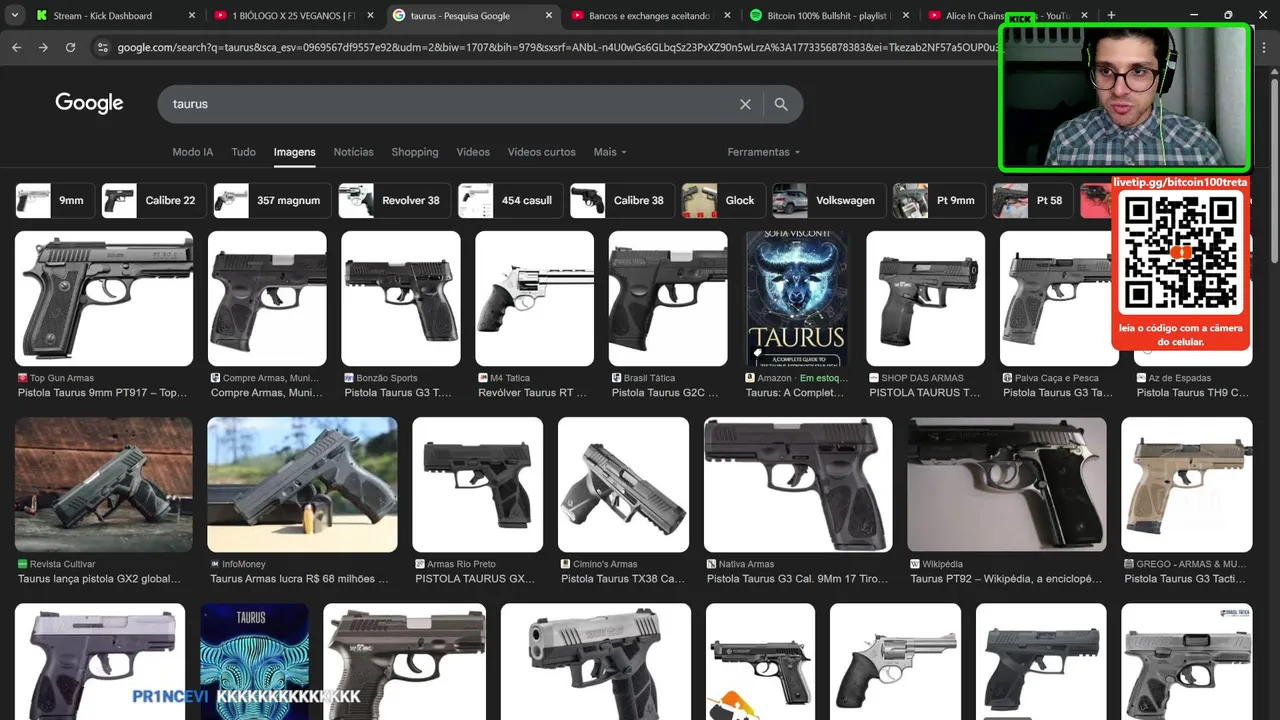The image size is (1280, 720).
Task: Open Cimino's Armas TX38 image
Action: pyautogui.click(x=623, y=485)
